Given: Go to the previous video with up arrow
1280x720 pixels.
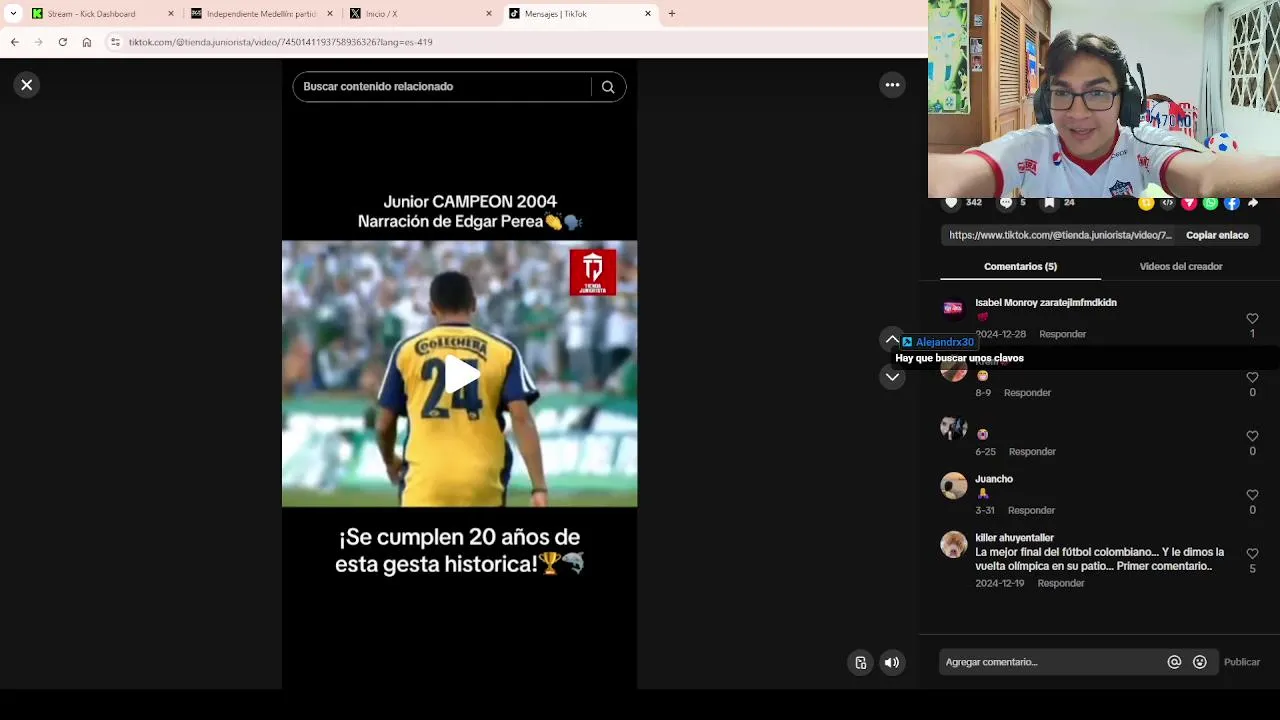Looking at the screenshot, I should click(x=892, y=339).
